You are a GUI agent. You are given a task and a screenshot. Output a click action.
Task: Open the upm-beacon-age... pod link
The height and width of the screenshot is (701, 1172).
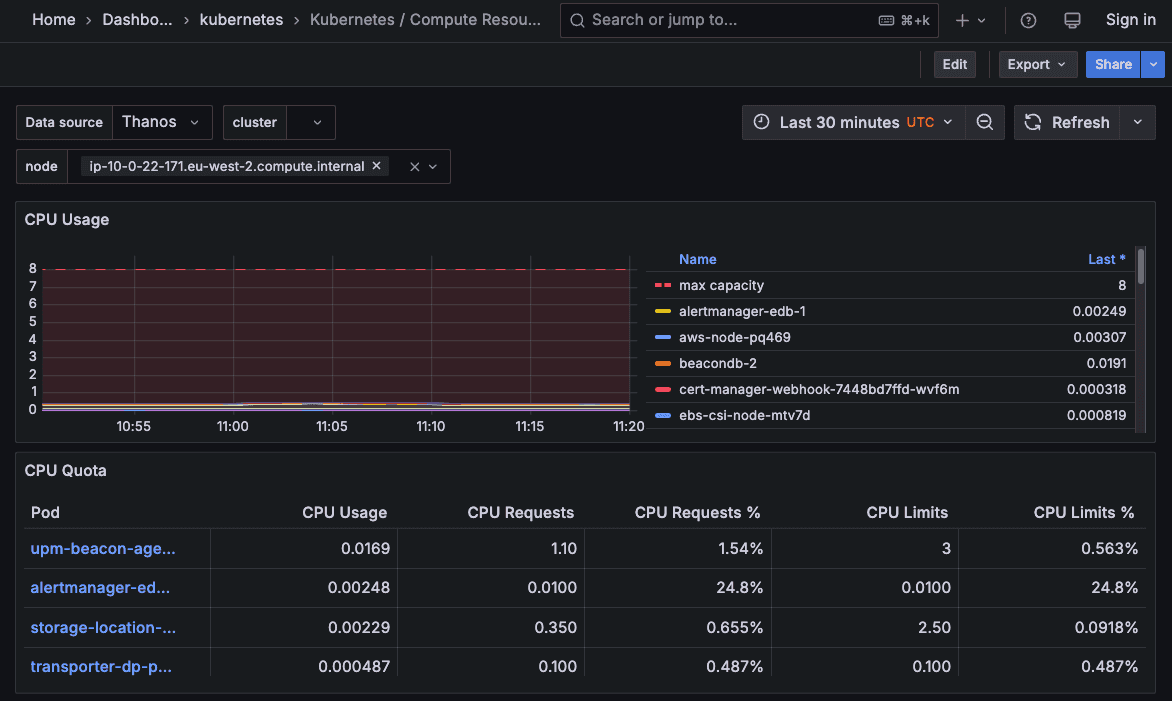click(x=102, y=549)
